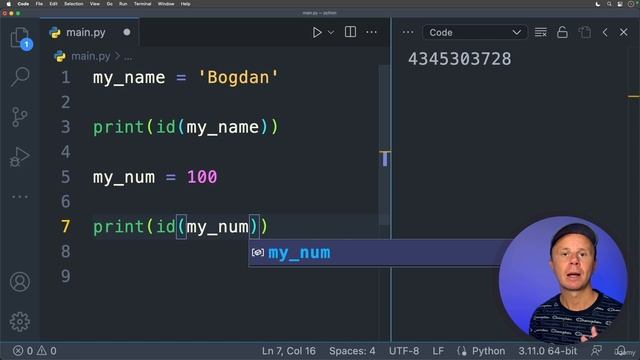Open the Edit menu
The image size is (640, 360).
[53, 4]
